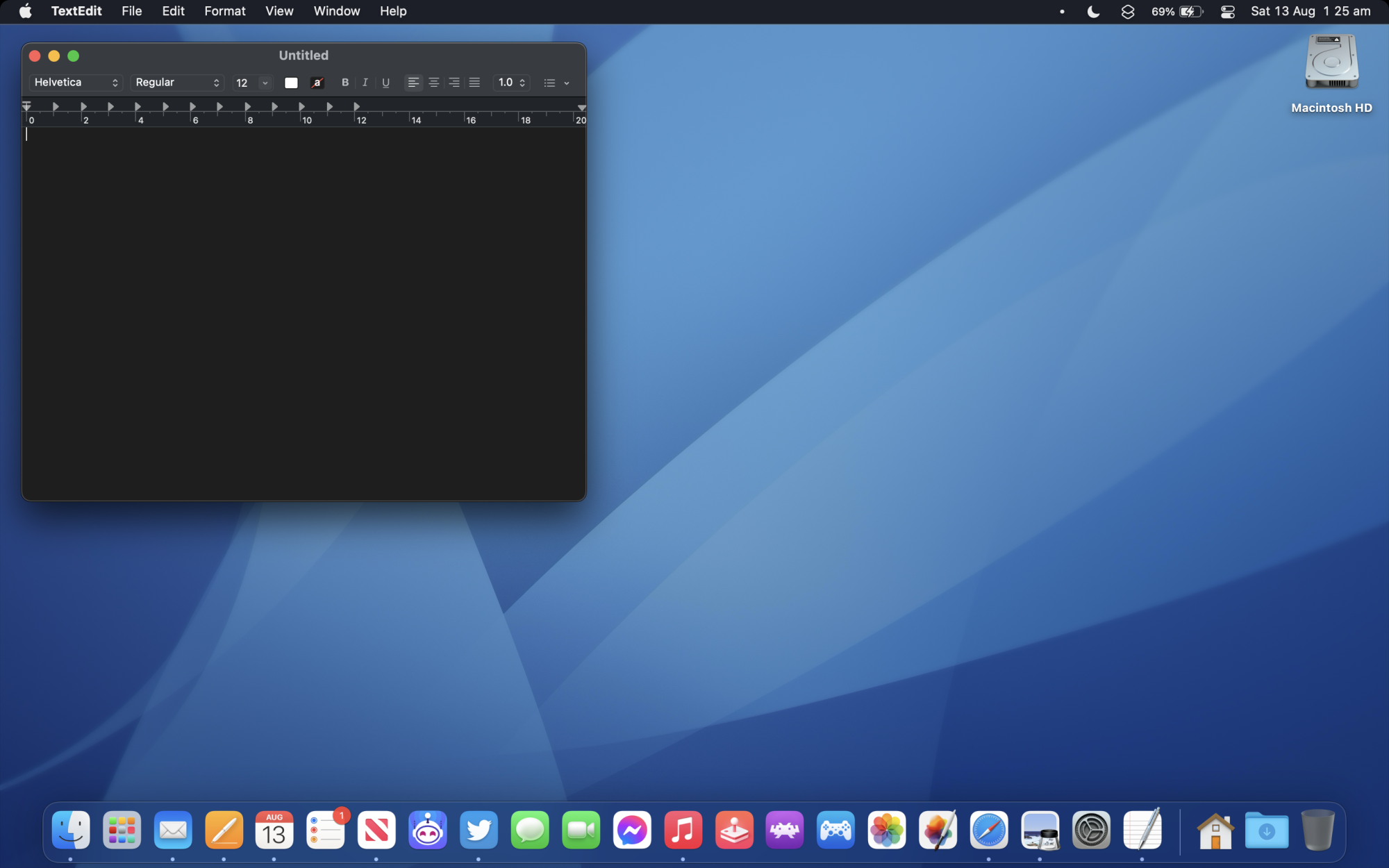1389x868 pixels.
Task: Align text to the left
Action: coord(413,83)
